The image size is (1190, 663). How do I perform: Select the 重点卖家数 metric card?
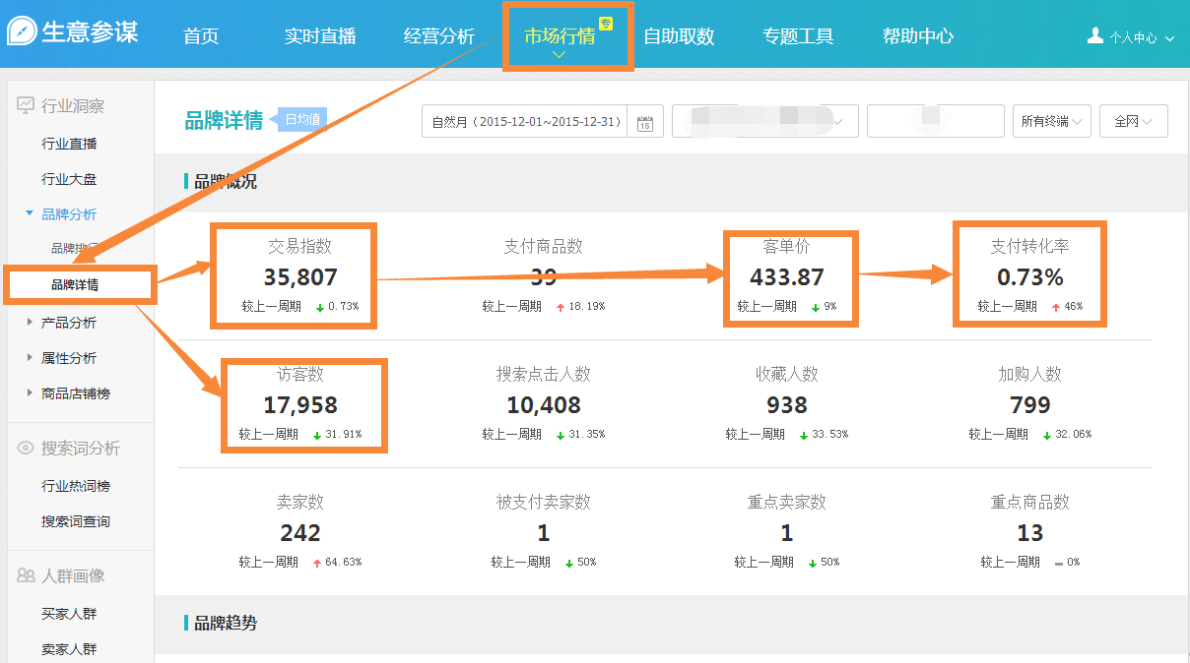click(786, 533)
